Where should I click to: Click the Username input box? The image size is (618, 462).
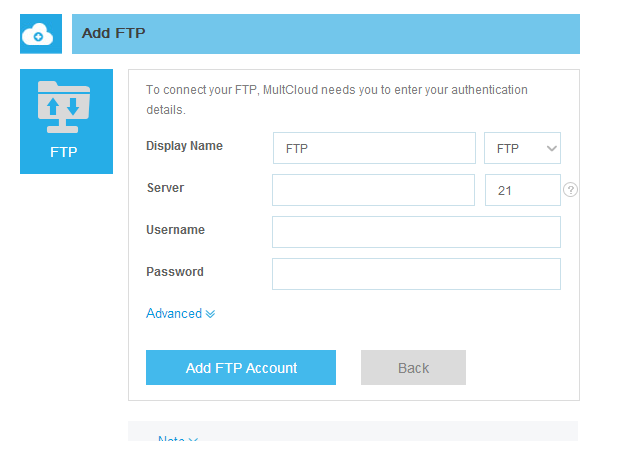point(416,232)
